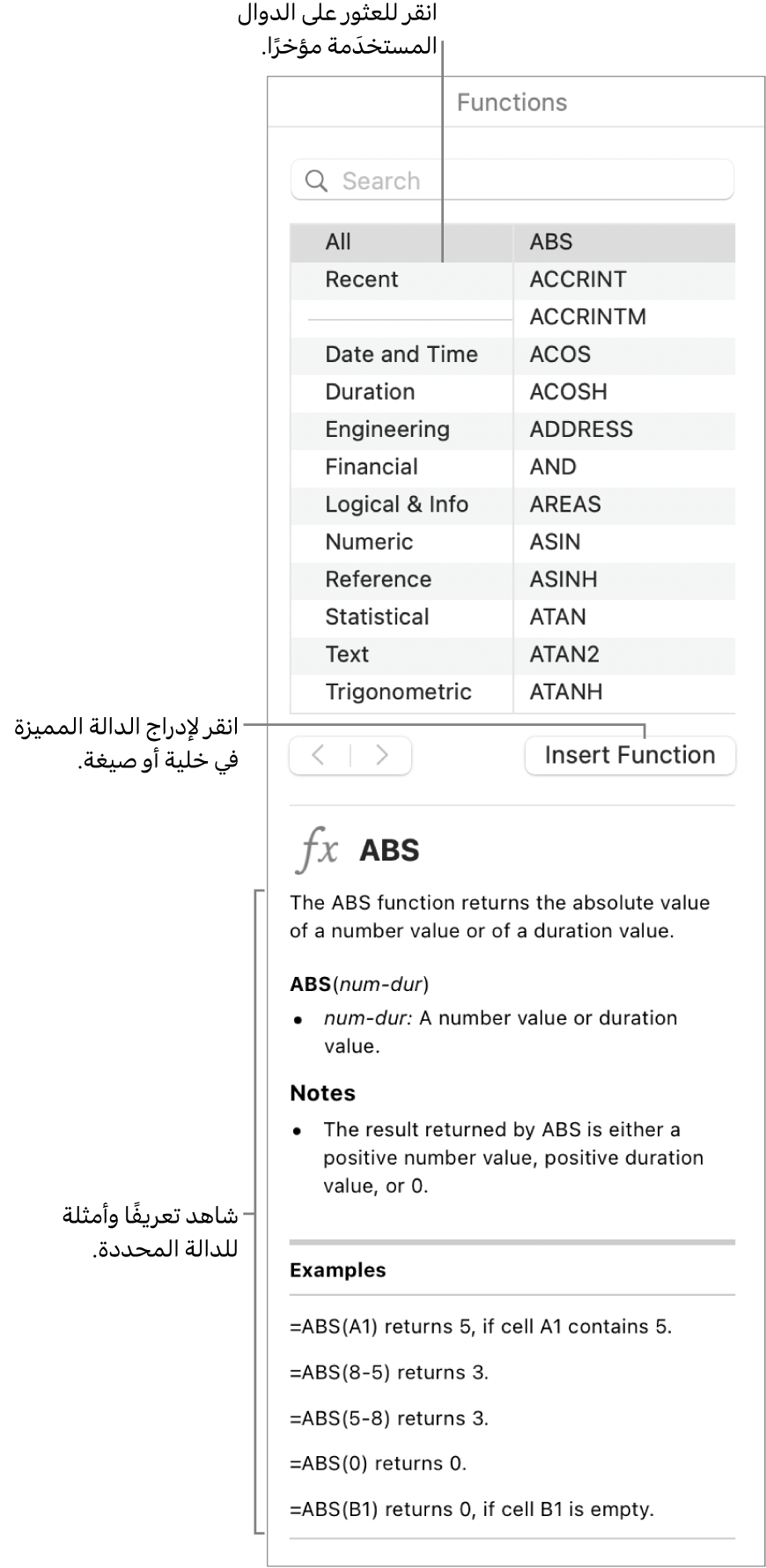Viewport: 766px width, 1568px height.
Task: Pick the Statistical category
Action: pyautogui.click(x=377, y=617)
